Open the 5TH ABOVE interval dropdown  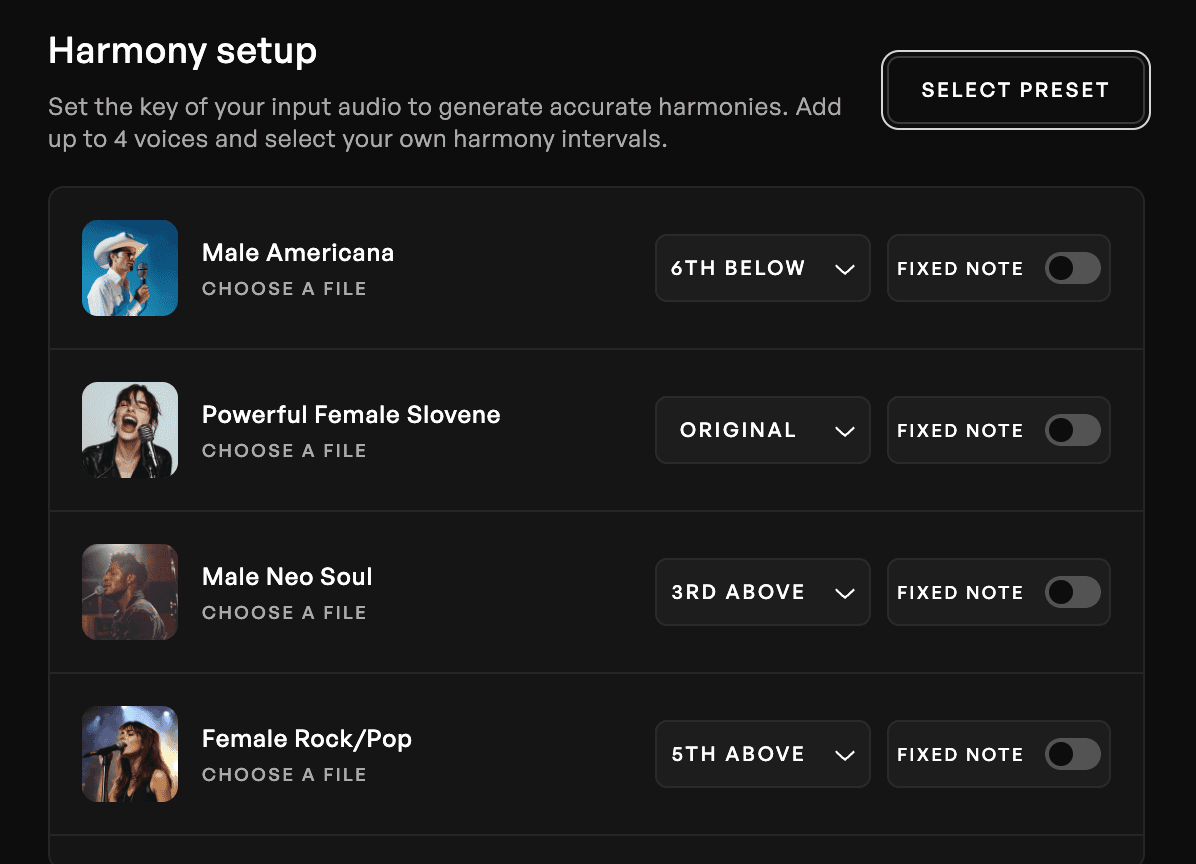pos(762,754)
